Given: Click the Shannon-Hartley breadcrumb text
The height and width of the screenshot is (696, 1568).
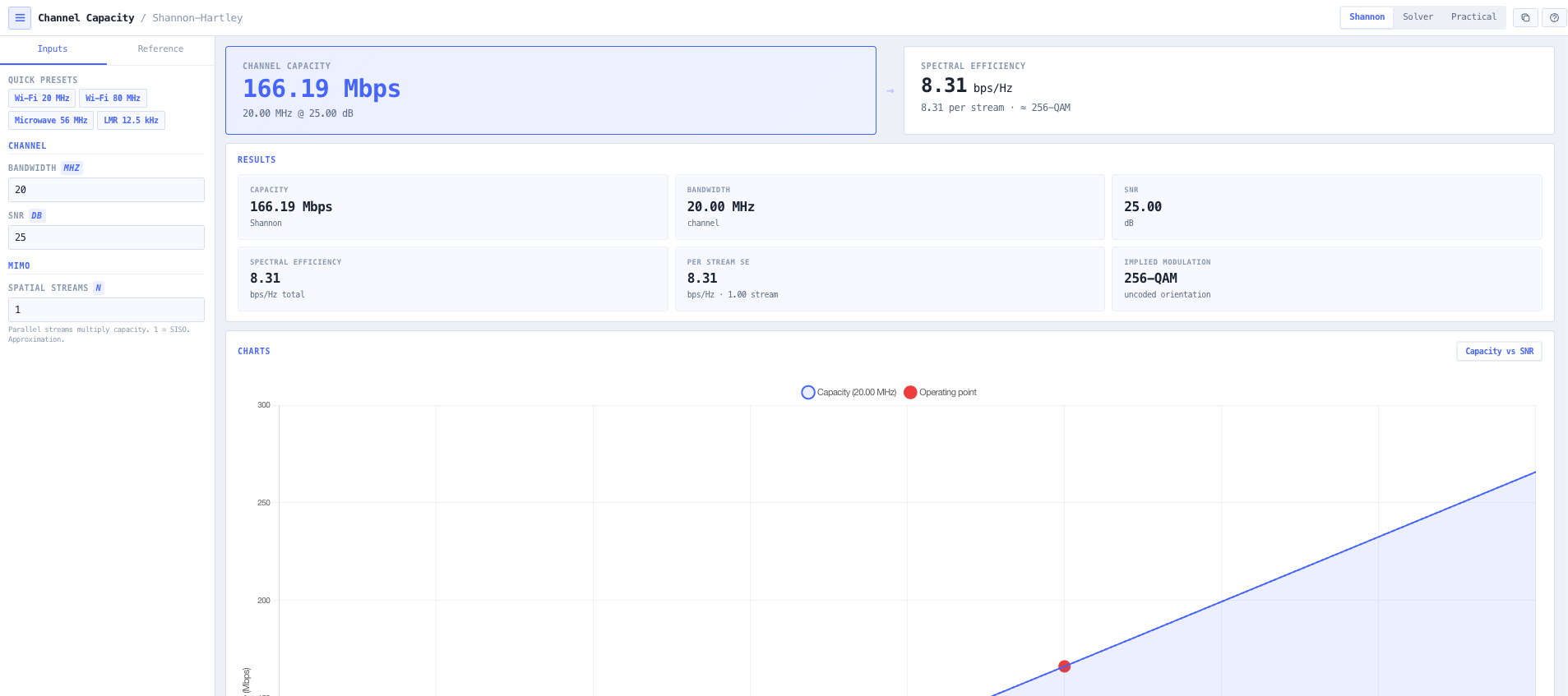Looking at the screenshot, I should tap(197, 18).
